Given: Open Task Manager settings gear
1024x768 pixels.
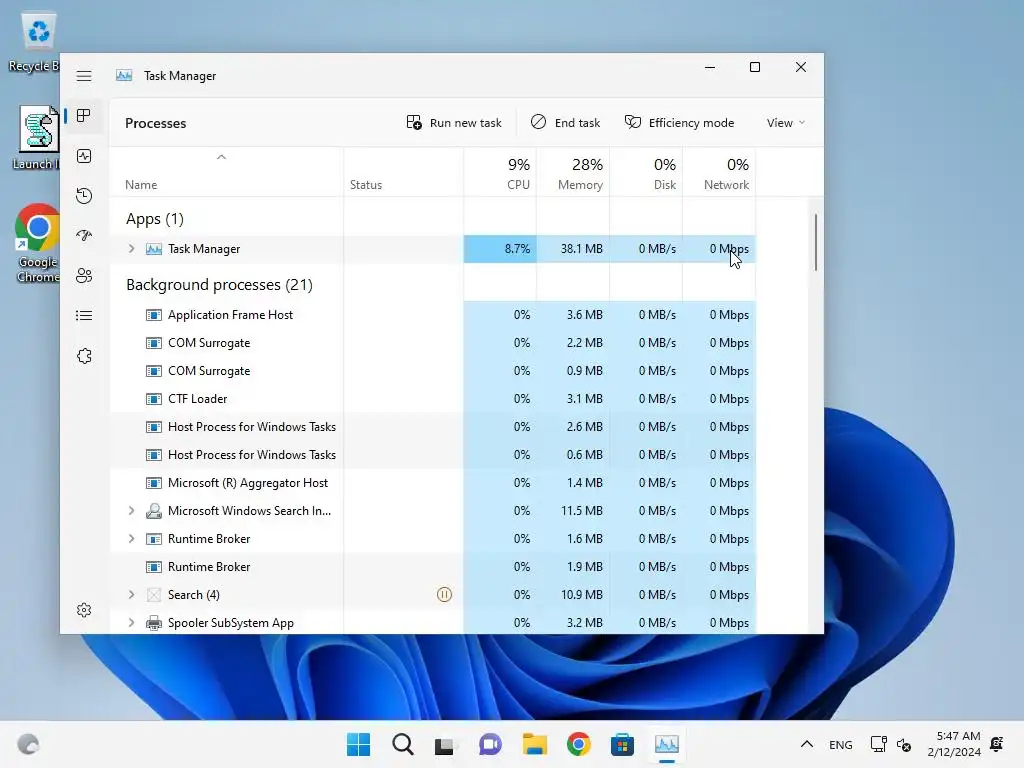Looking at the screenshot, I should click(x=84, y=610).
